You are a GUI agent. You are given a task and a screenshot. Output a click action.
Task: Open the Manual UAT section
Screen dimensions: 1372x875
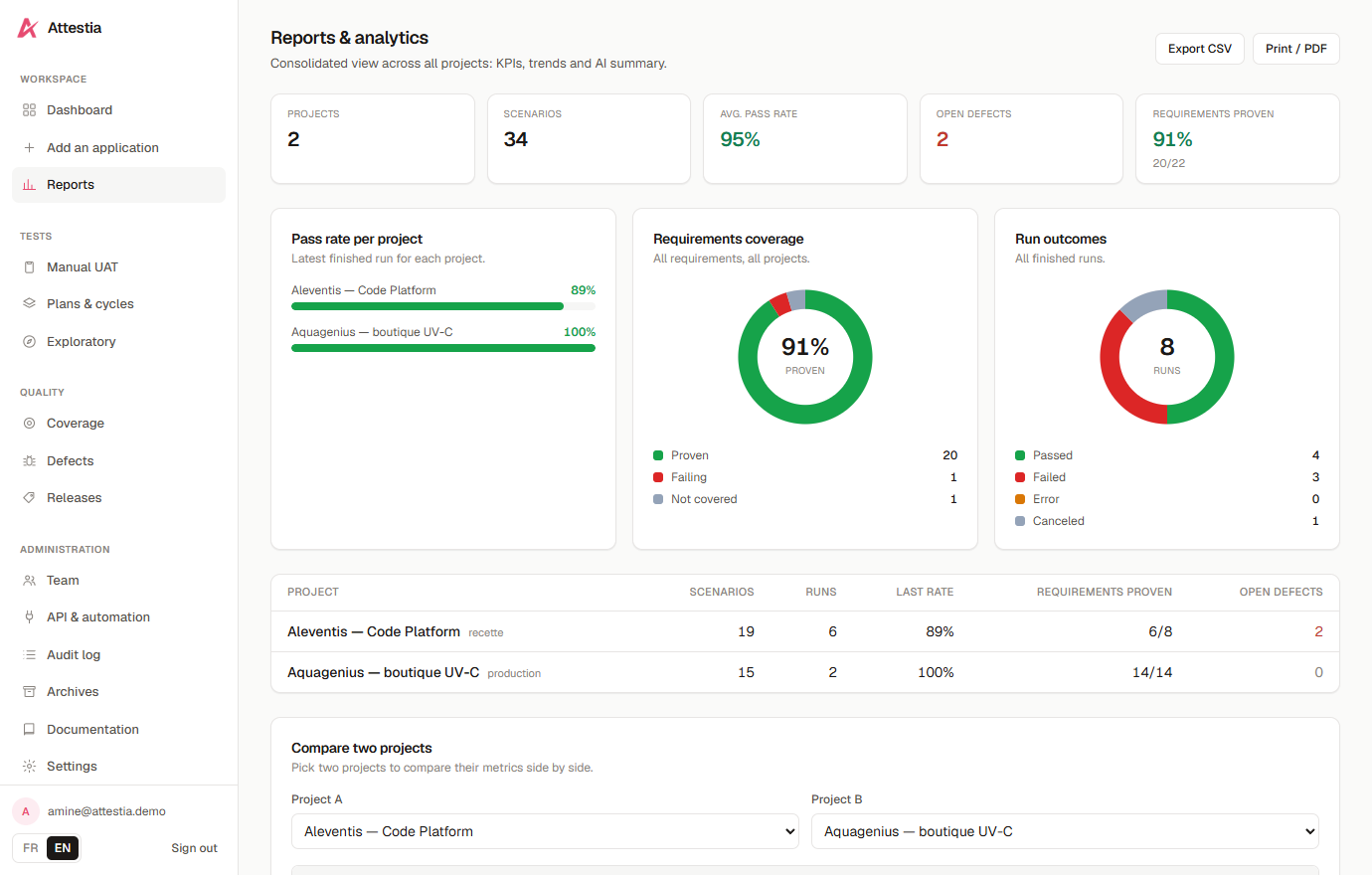[x=118, y=267]
